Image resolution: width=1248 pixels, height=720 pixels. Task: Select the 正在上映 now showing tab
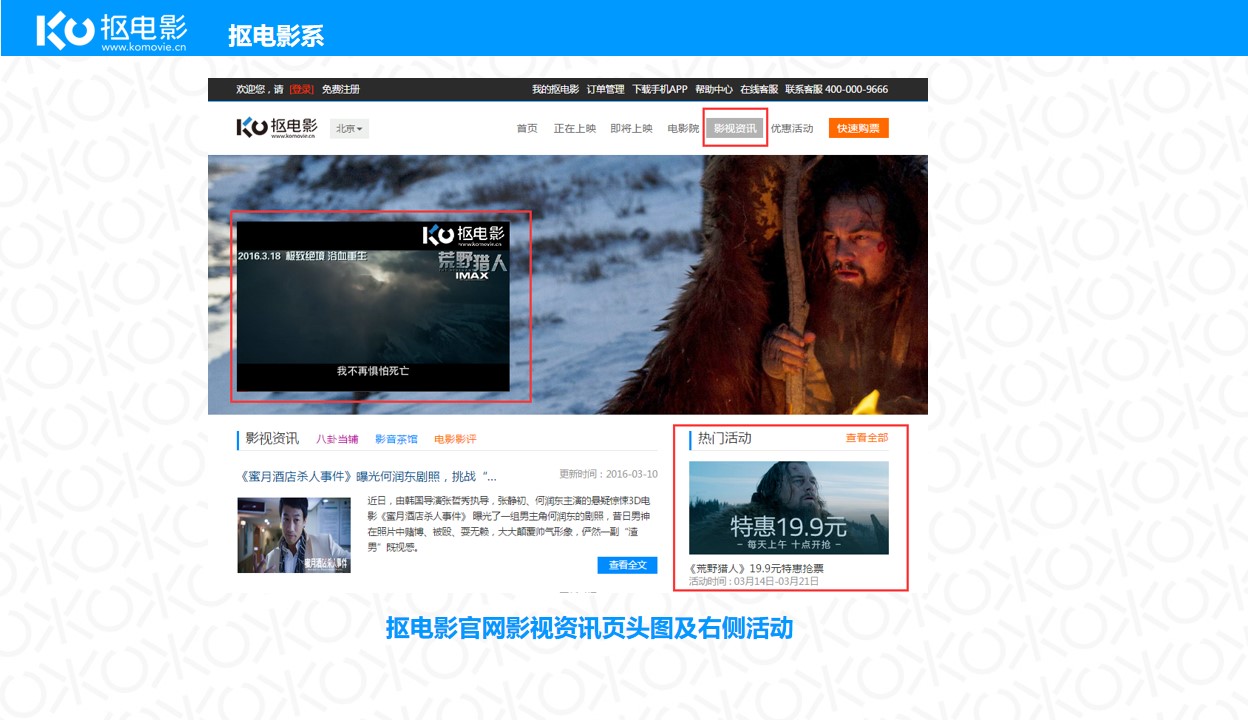pyautogui.click(x=575, y=128)
